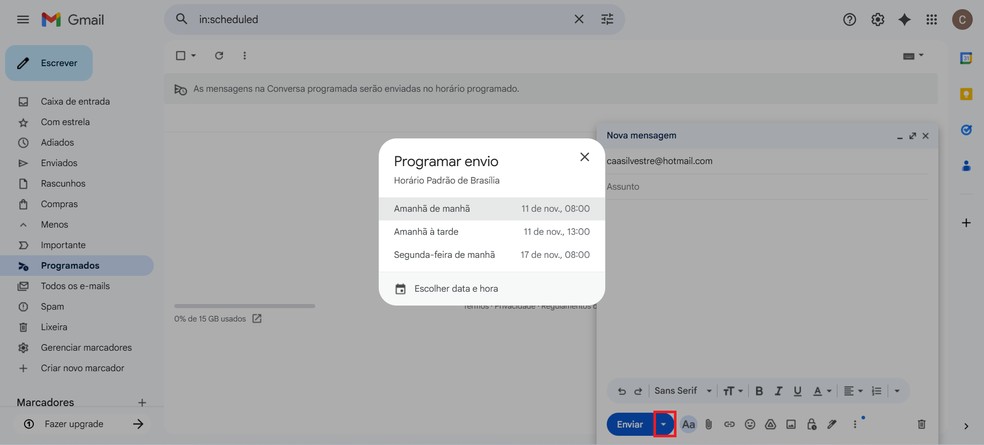Toggle bold formatting
984x445 pixels.
point(759,391)
